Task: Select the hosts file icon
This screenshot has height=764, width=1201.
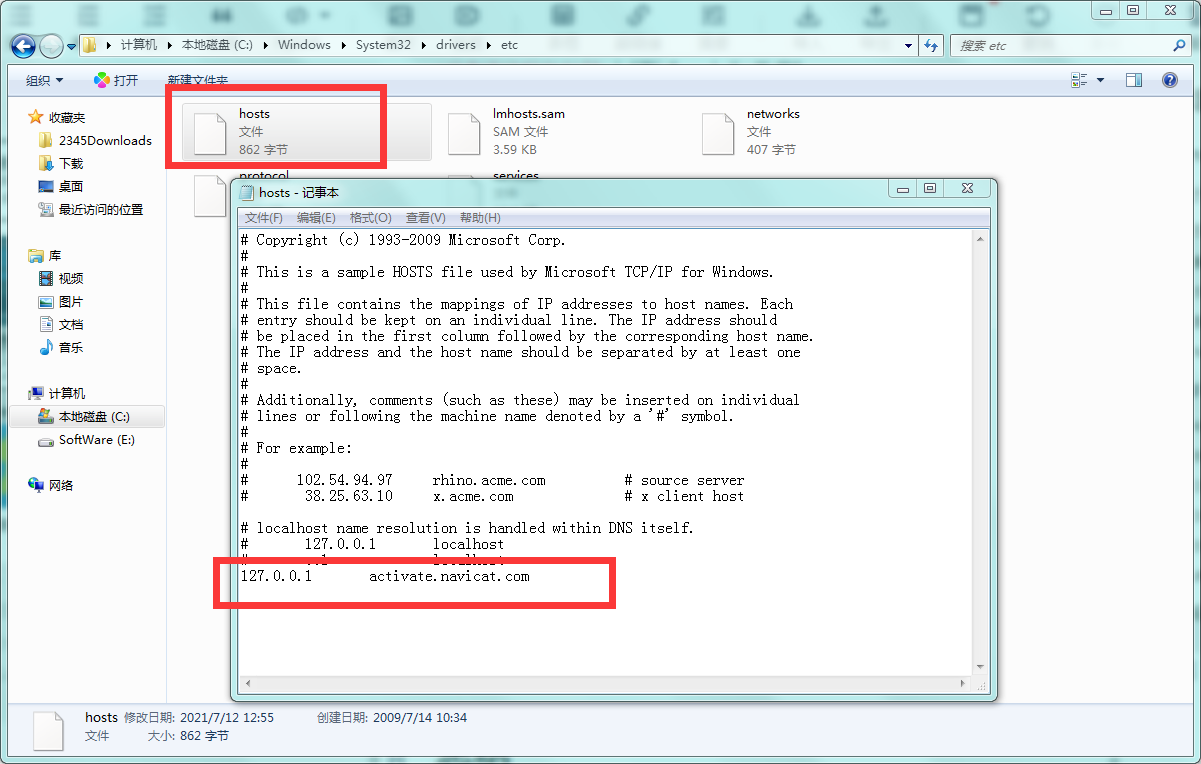Action: coord(210,133)
